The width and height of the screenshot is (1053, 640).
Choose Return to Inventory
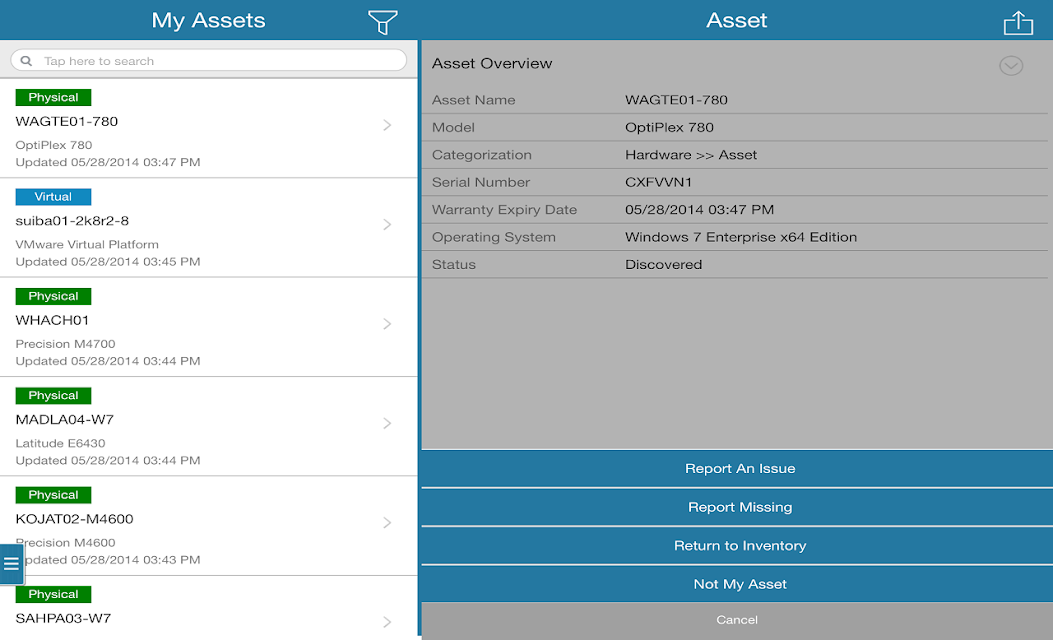pos(737,545)
